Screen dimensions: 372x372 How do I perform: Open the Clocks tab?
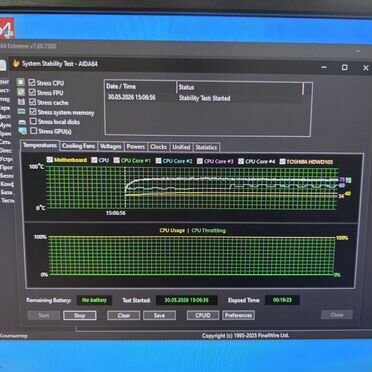pyautogui.click(x=158, y=147)
